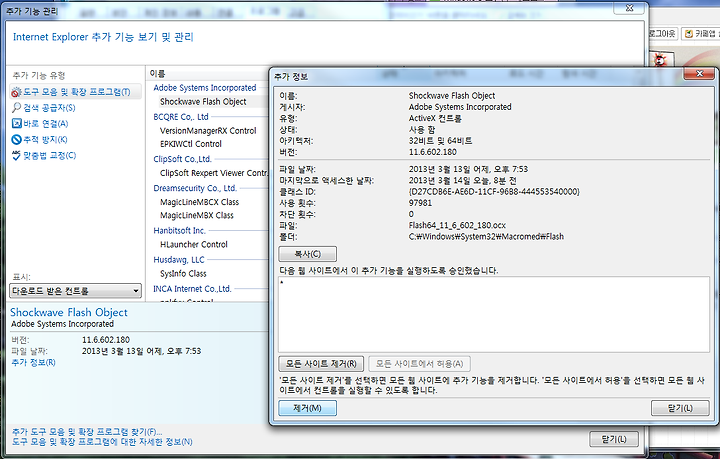The width and height of the screenshot is (720, 459).
Task: Click the folder path C:\Windows\System32\Macromed\Flash
Action: tap(486, 237)
